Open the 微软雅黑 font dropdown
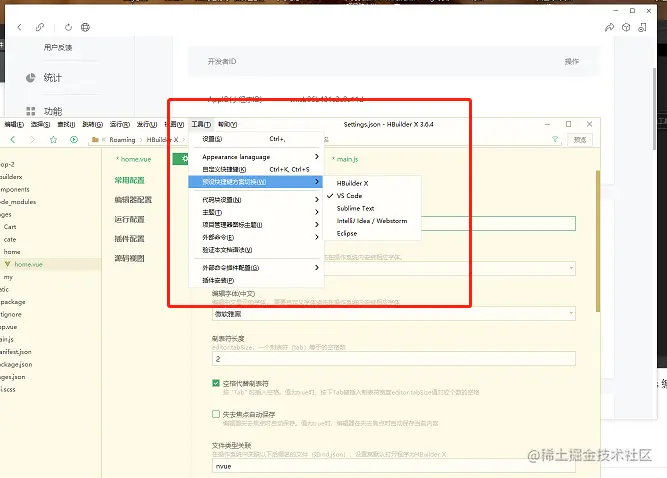This screenshot has height=478, width=667. (x=393, y=314)
